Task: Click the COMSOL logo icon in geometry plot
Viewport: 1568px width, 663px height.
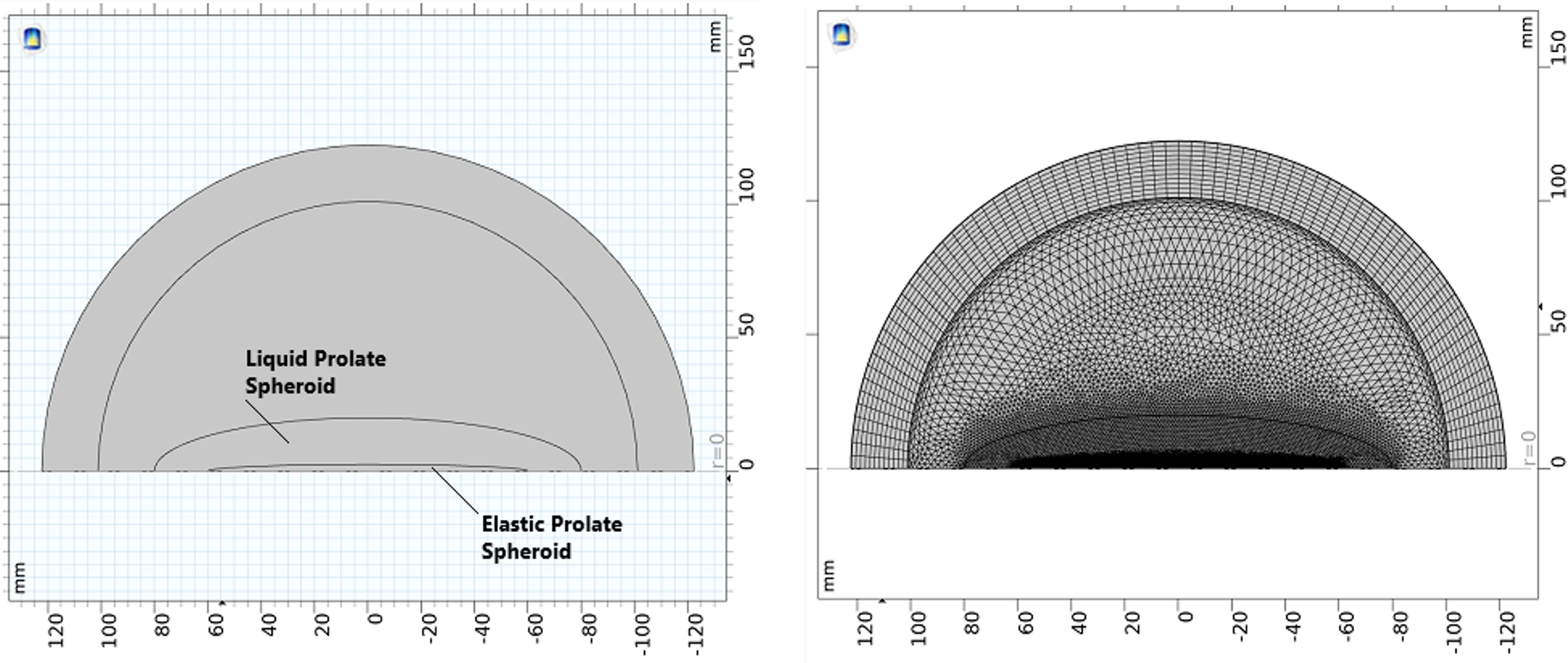Action: pos(32,38)
